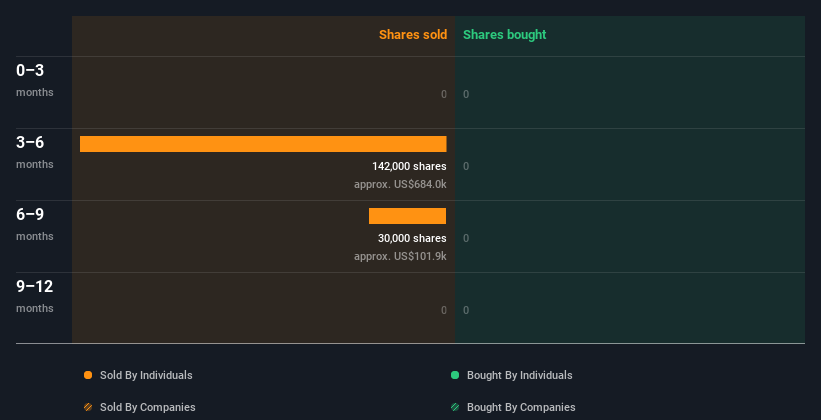Click the 142,000 shares label
Screen dimensions: 821x420
coord(409,166)
